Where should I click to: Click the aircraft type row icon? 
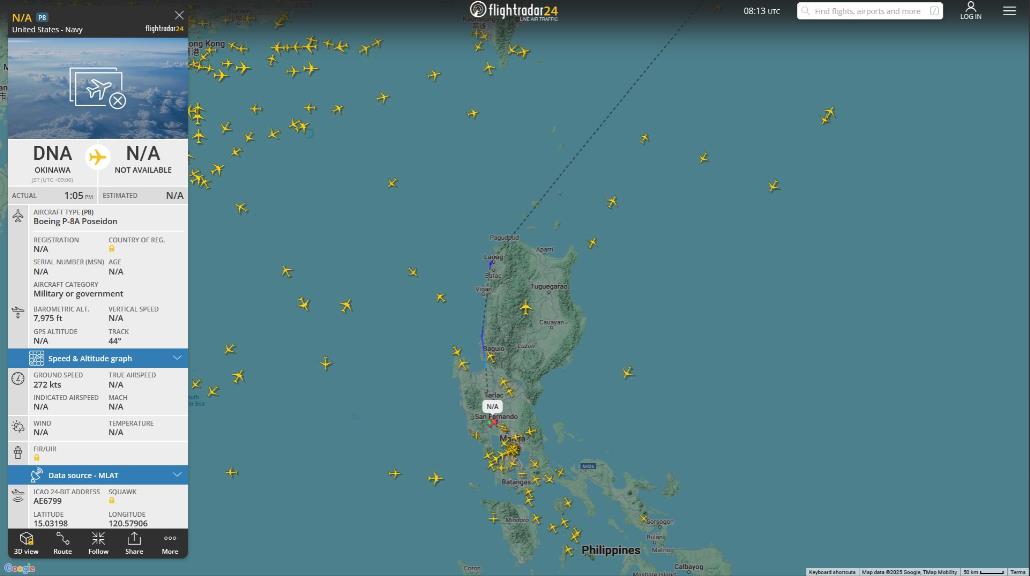pos(18,216)
